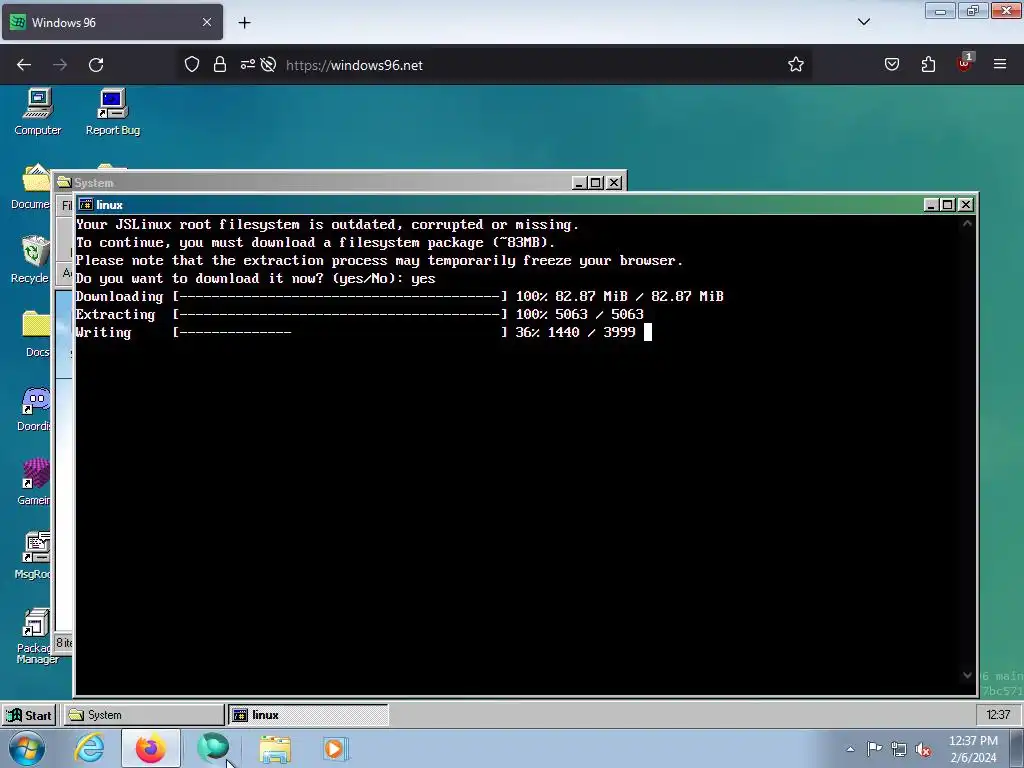This screenshot has width=1024, height=768.
Task: Close the linux terminal window
Action: 966,205
